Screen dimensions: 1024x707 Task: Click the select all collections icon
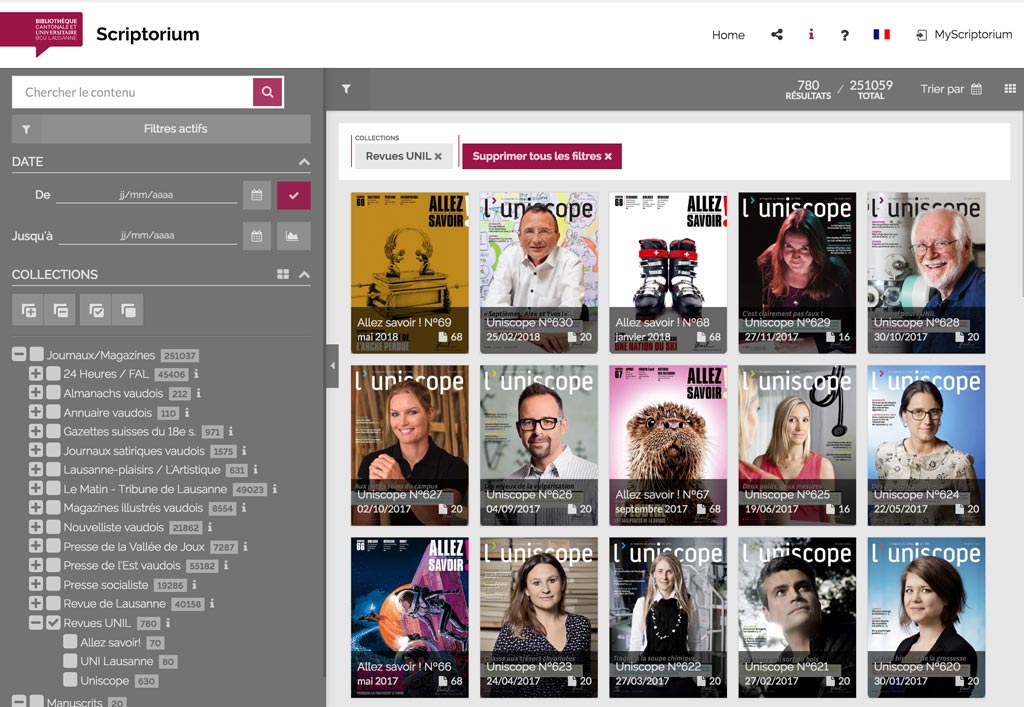point(96,310)
